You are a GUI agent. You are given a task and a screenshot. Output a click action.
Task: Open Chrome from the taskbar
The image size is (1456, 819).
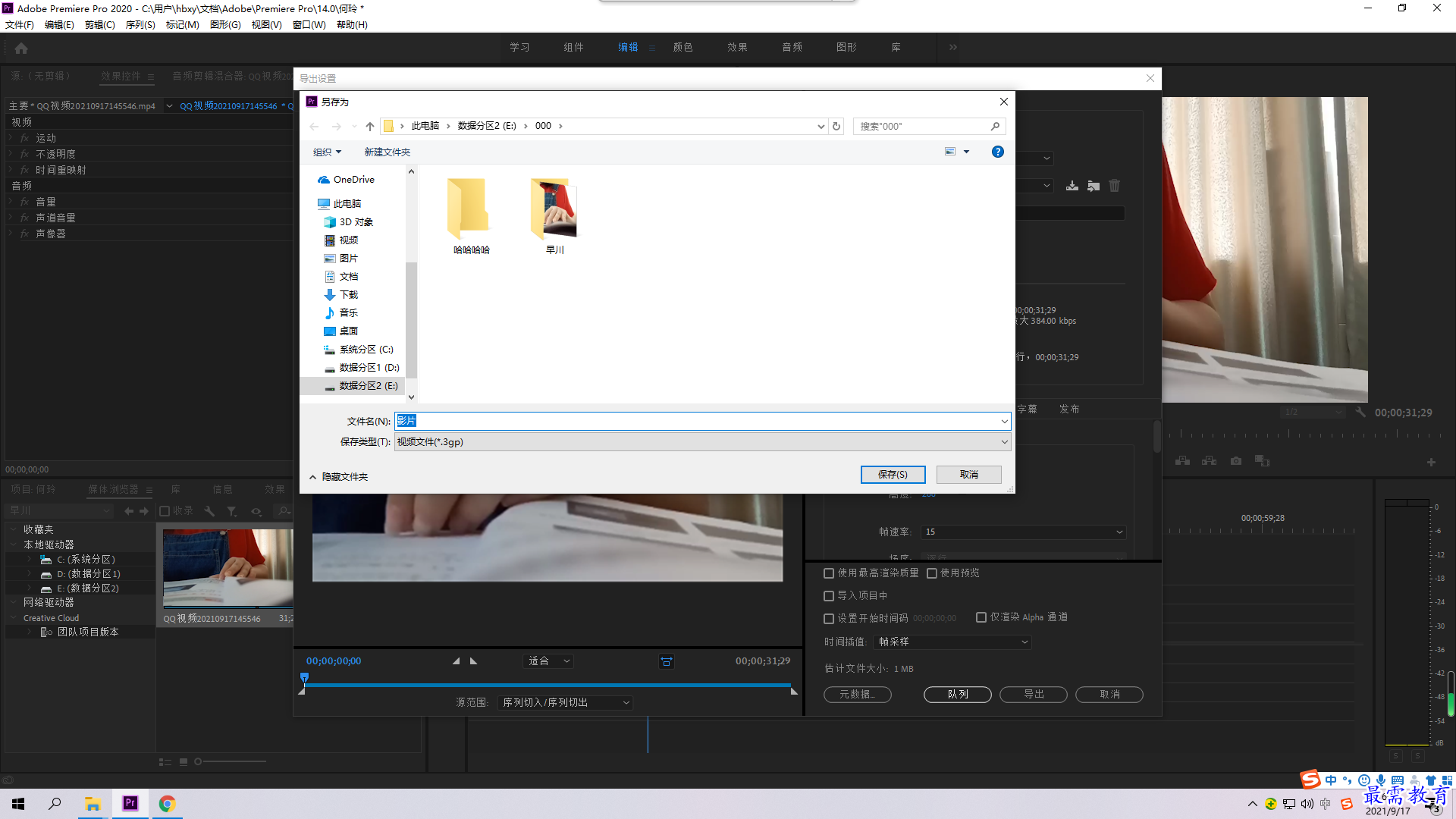167,804
